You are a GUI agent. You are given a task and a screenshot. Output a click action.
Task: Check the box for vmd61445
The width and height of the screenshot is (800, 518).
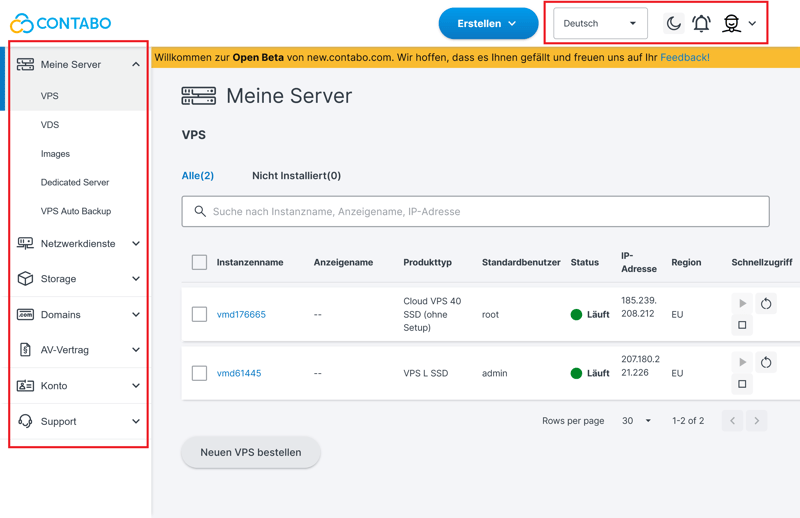coord(199,373)
